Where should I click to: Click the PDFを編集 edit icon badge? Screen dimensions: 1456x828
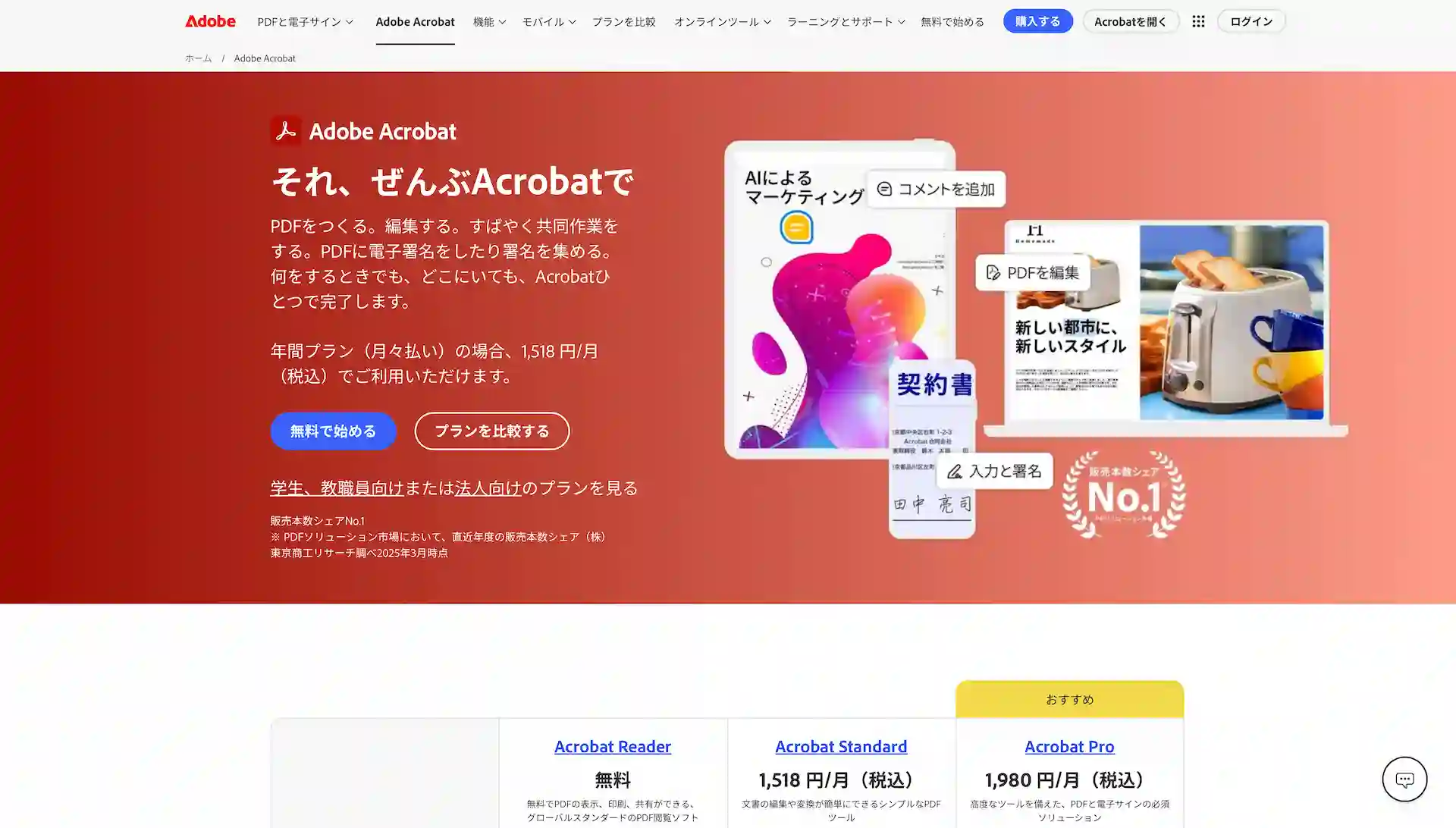[1033, 273]
